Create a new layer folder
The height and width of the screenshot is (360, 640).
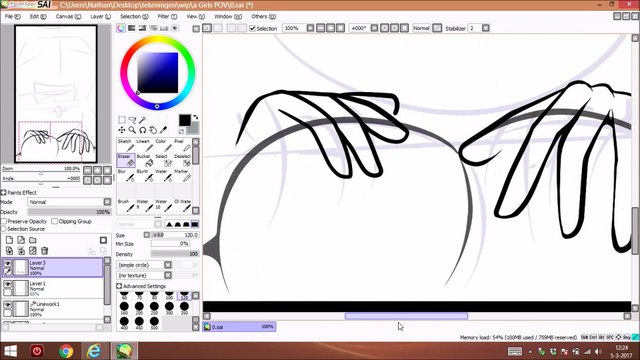point(33,240)
